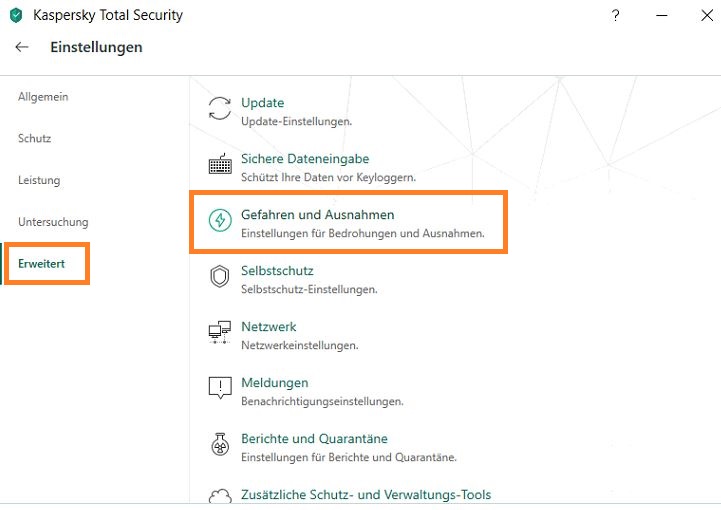Open the Berichte und Quarantäne settings
The image size is (721, 510).
pyautogui.click(x=315, y=439)
